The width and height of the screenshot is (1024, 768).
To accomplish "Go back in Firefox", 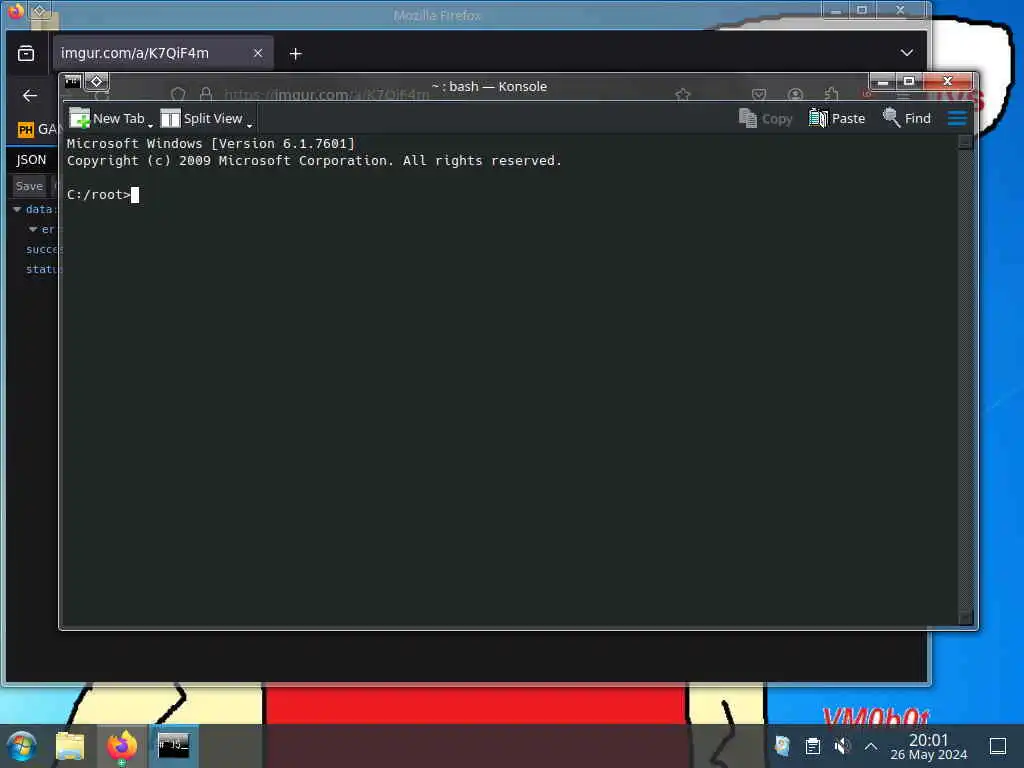I will [29, 96].
